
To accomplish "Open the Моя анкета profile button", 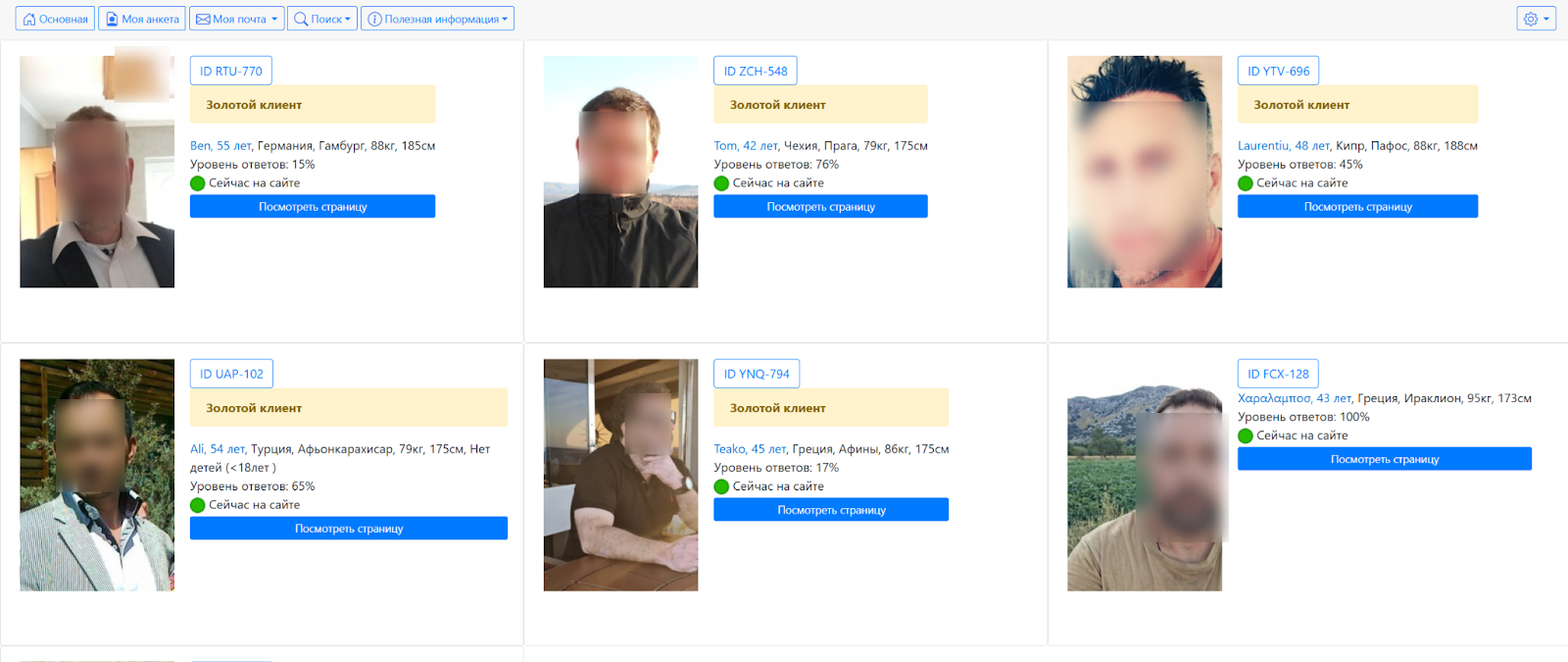I will click(x=142, y=19).
